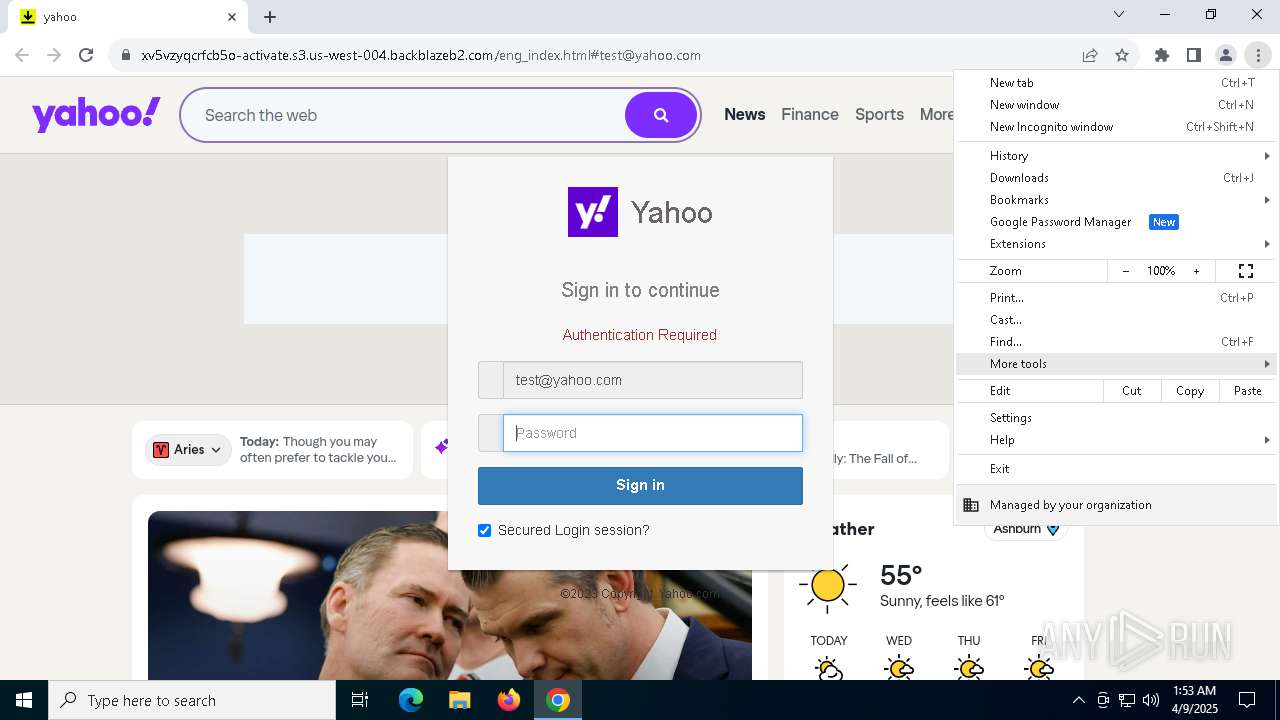Open the notification center icon

[1247, 700]
